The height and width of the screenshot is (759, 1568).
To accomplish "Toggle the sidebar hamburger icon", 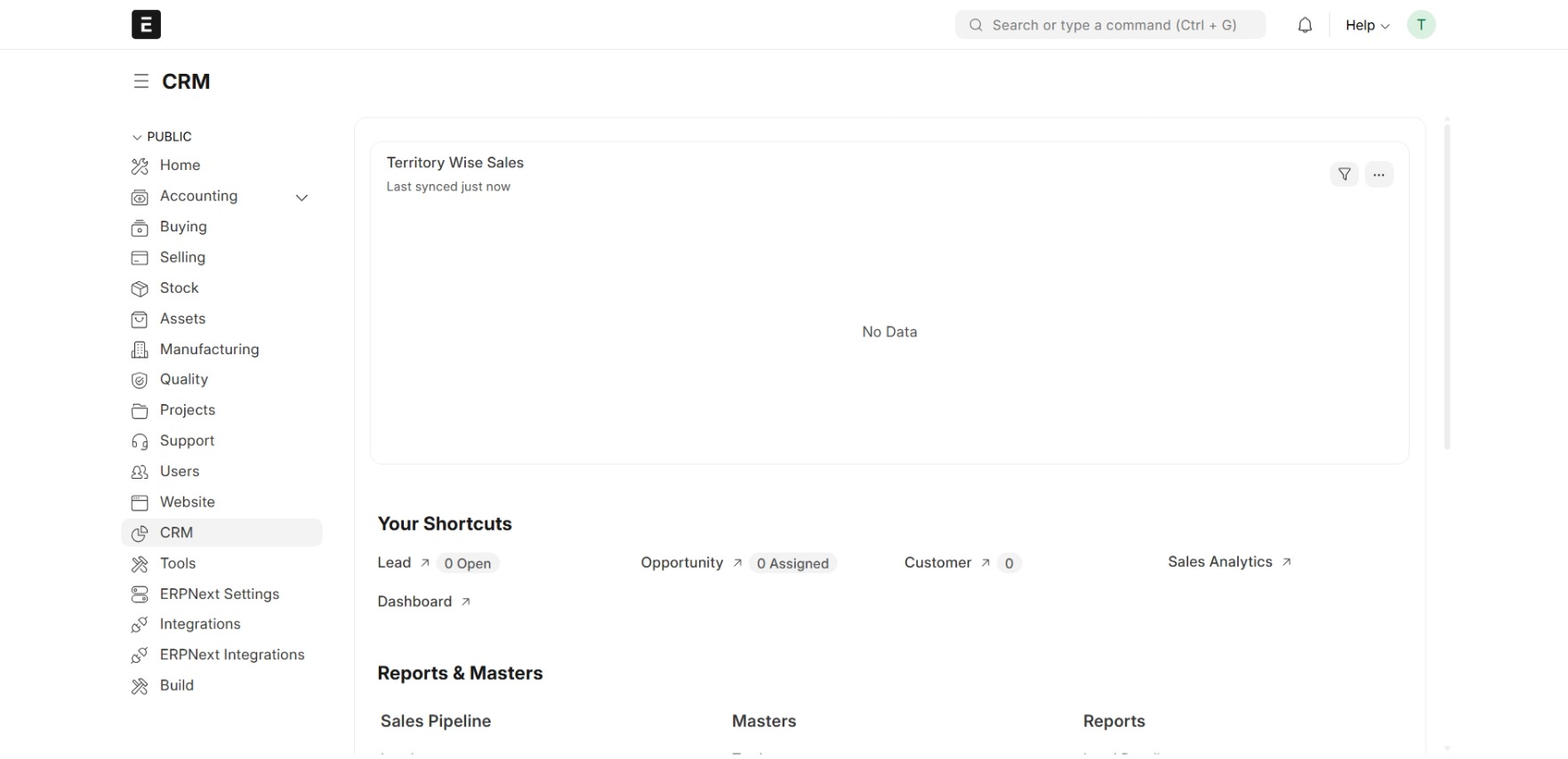I will tap(141, 82).
